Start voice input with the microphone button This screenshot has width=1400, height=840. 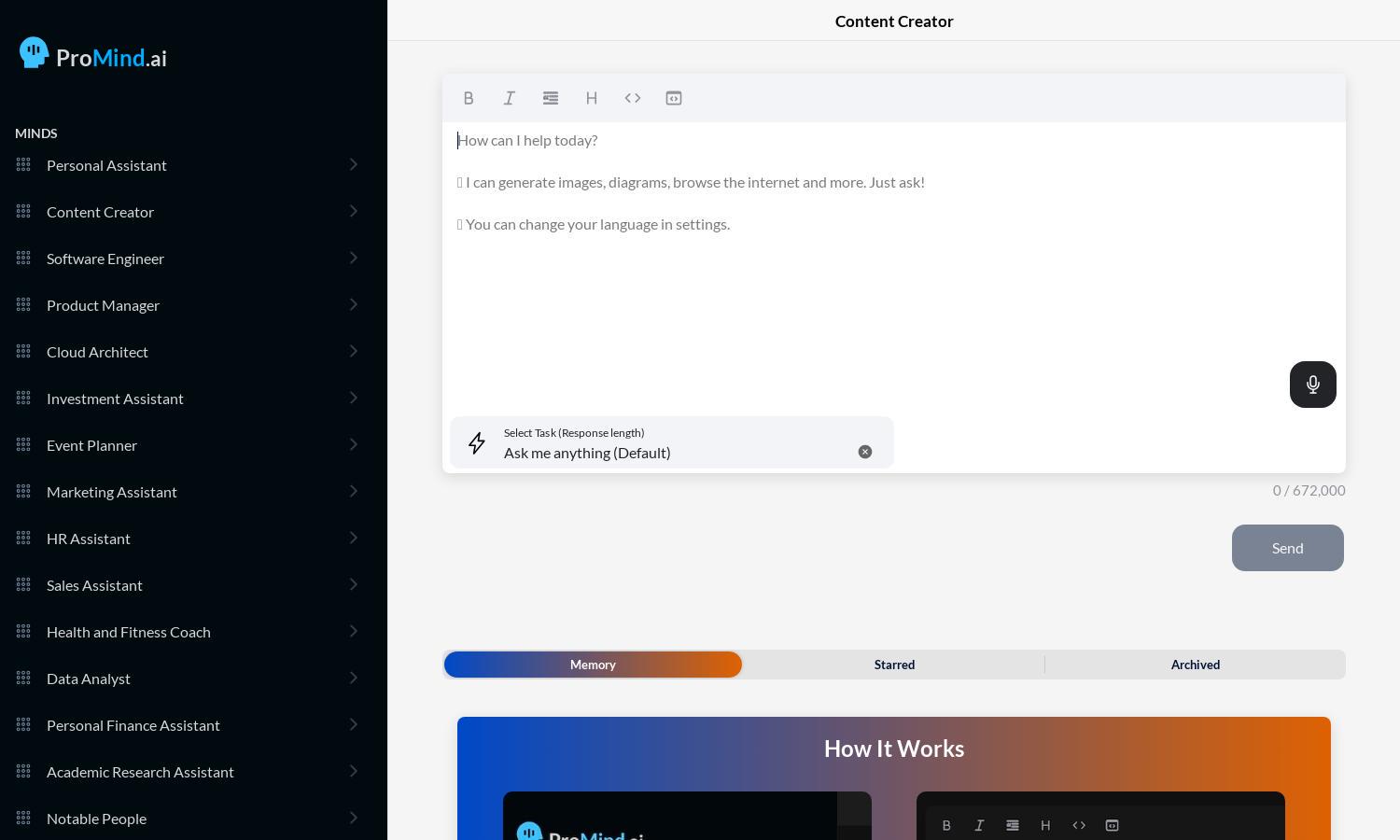point(1313,385)
